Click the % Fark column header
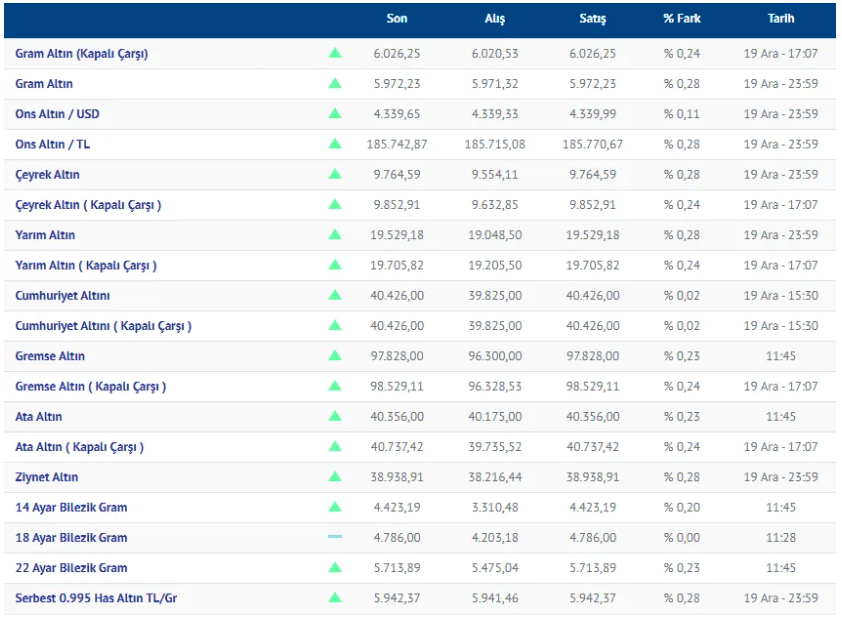Screen dimensions: 842x627 [681, 19]
